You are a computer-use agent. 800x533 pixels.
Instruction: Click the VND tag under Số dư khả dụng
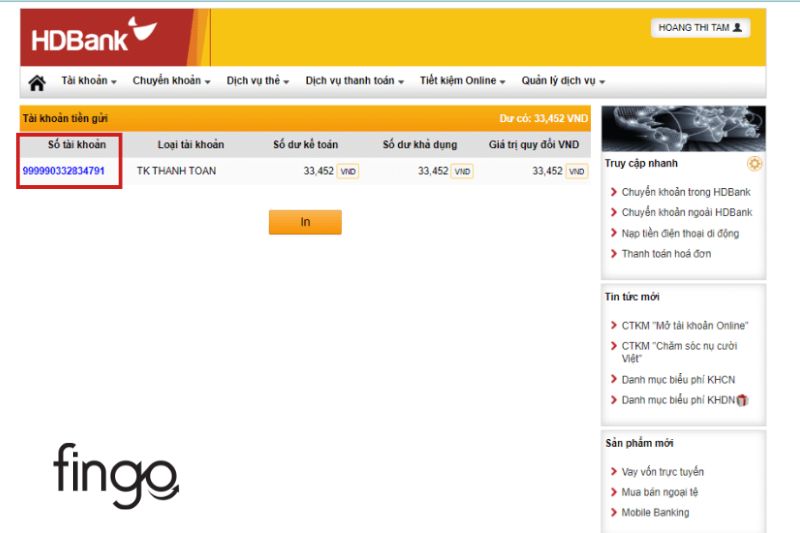(462, 171)
